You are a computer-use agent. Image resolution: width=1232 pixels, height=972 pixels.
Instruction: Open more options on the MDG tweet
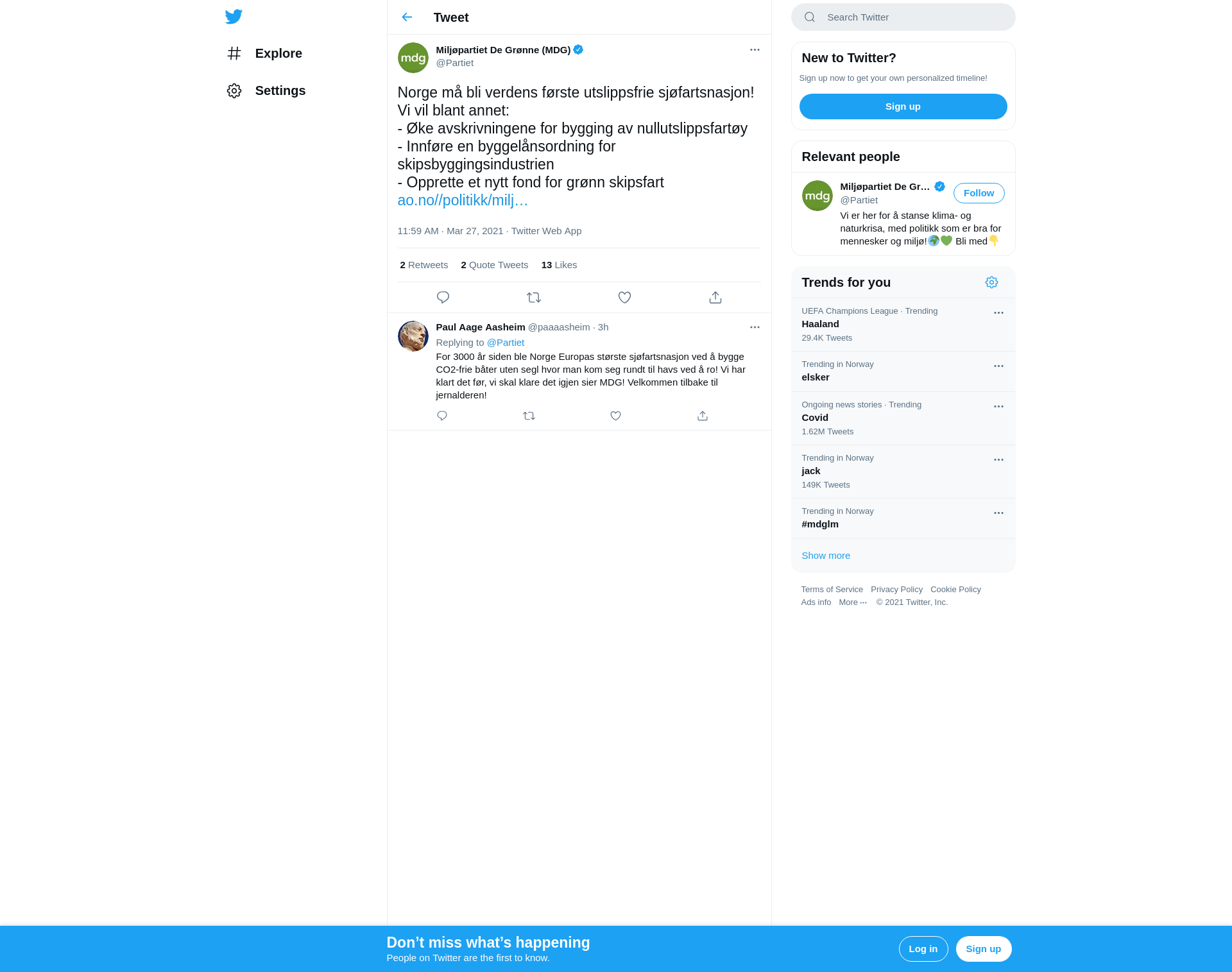(755, 50)
